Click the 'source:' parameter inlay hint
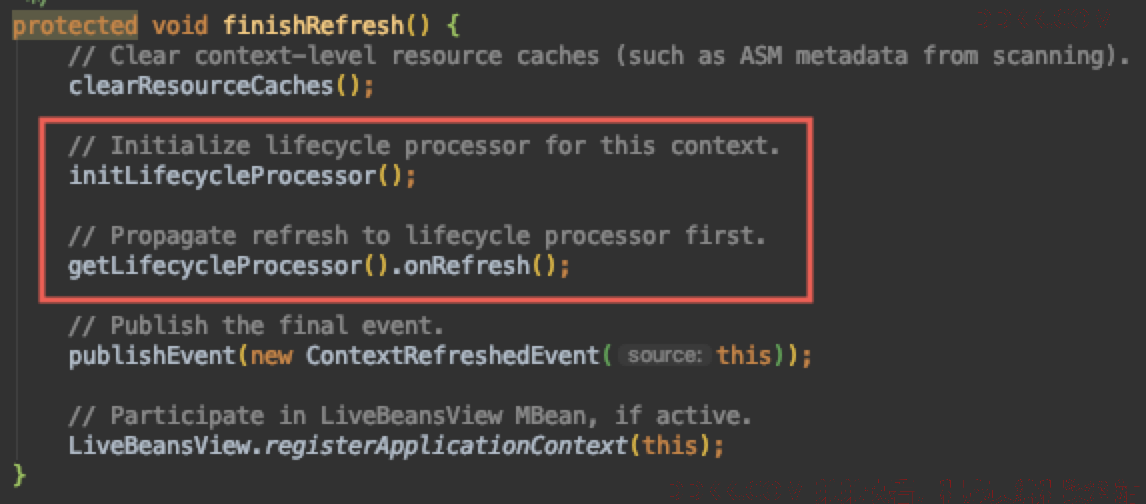The height and width of the screenshot is (504, 1146). coord(665,356)
